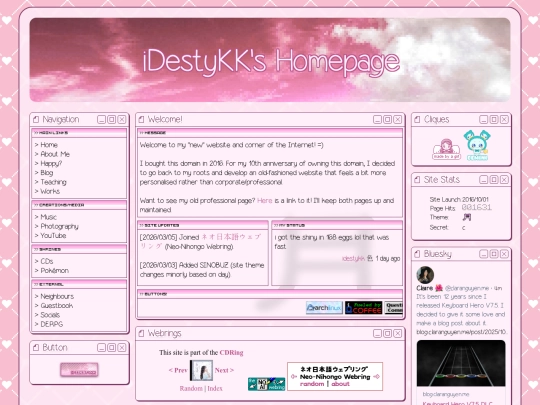
Task: Click the Page Hits counter value
Action: 477,207
